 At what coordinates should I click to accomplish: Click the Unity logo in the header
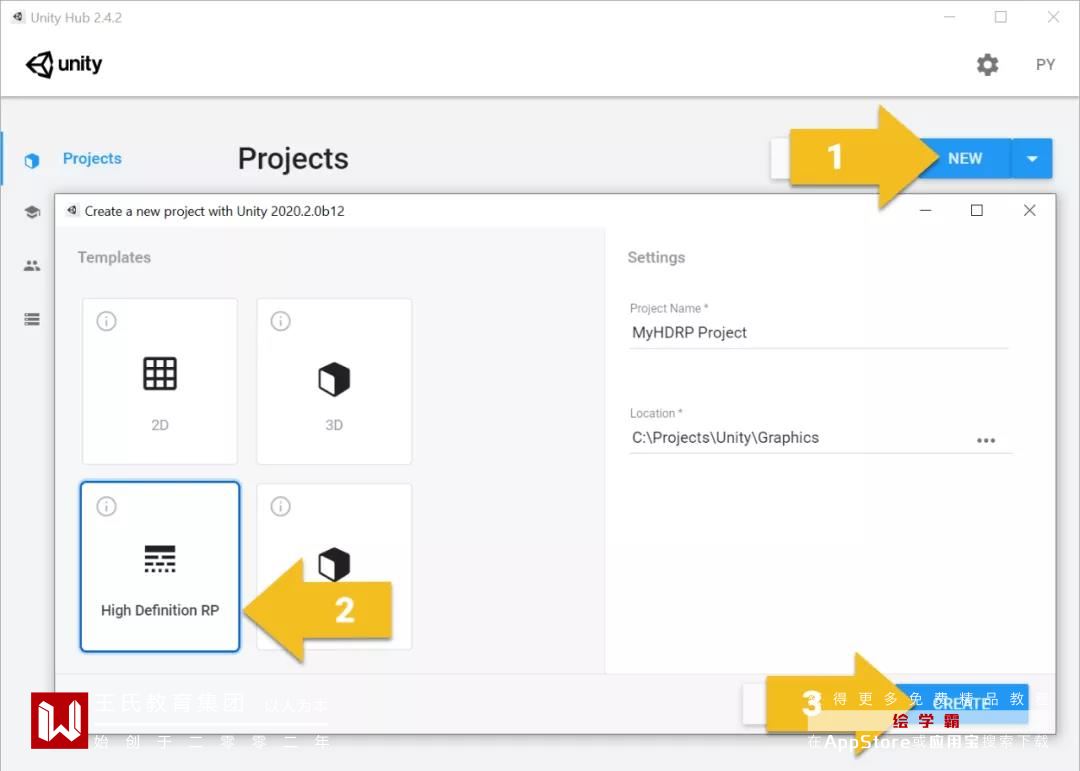[x=64, y=65]
